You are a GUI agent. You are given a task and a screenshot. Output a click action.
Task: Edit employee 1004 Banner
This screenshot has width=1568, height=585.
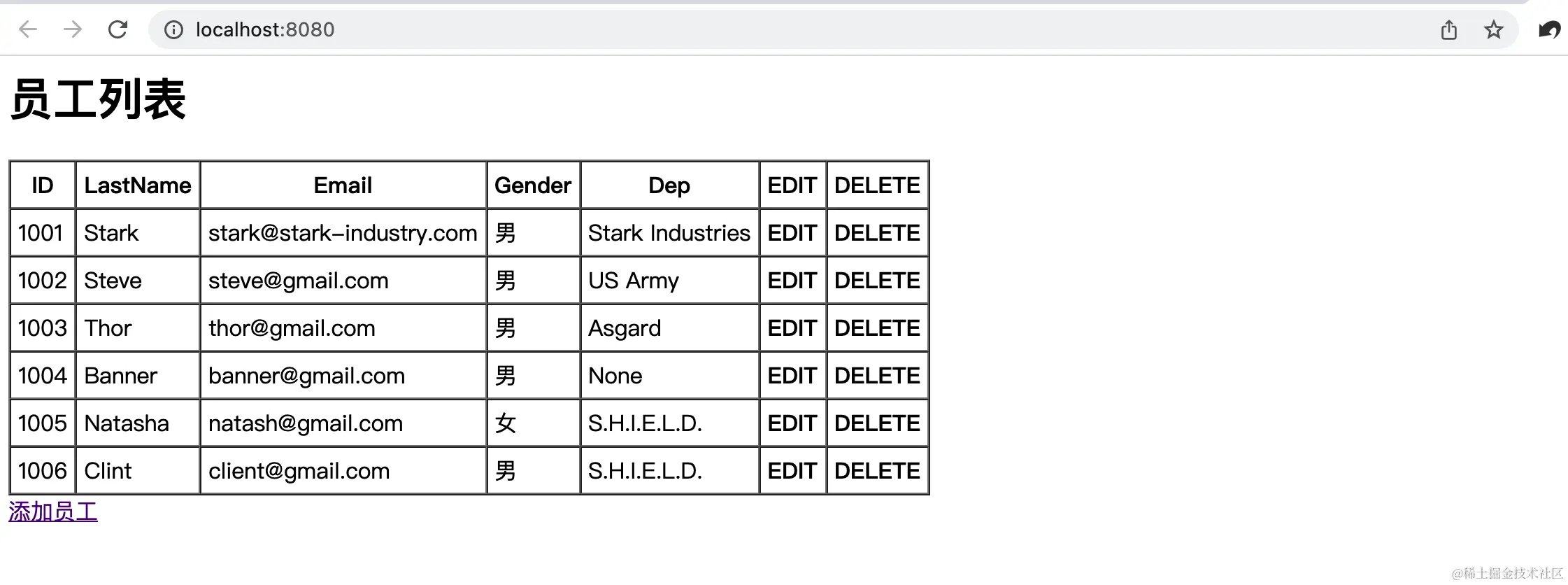pos(792,376)
